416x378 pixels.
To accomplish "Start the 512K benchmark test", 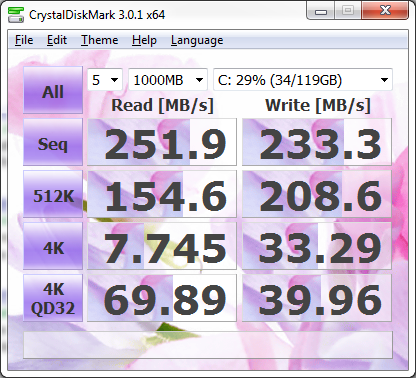I will (53, 194).
